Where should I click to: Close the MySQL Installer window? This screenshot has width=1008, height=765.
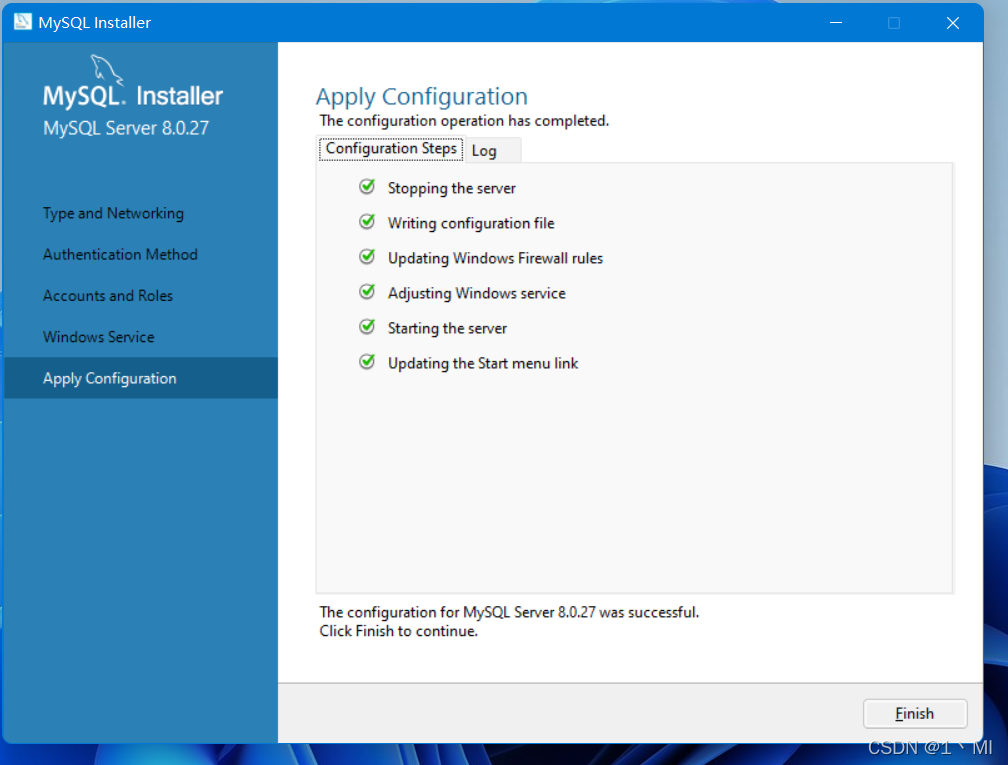953,22
